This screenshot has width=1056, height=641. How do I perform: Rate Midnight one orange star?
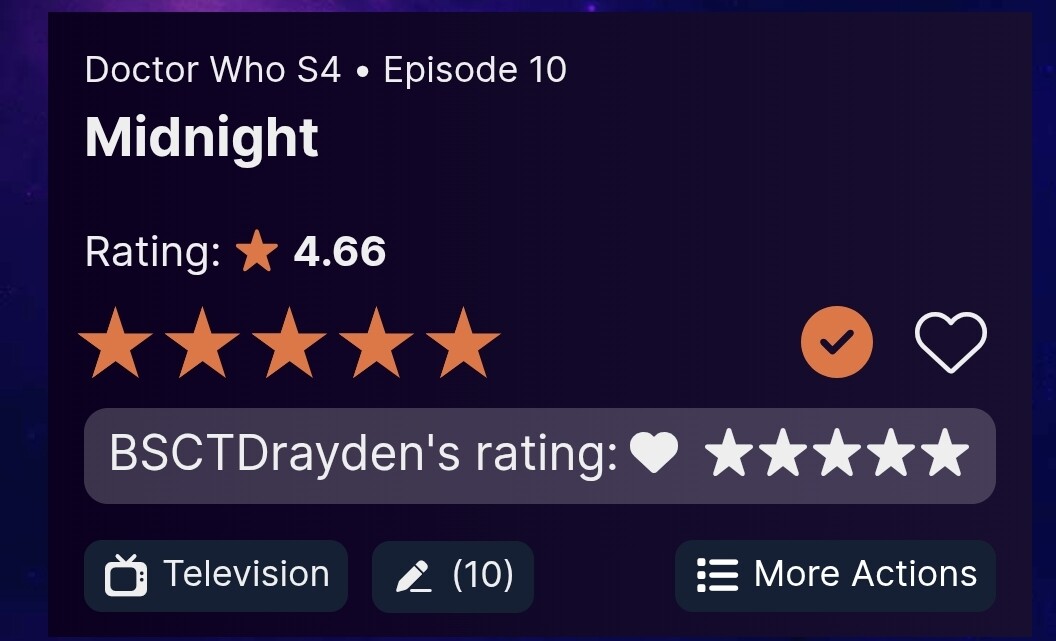click(x=115, y=343)
